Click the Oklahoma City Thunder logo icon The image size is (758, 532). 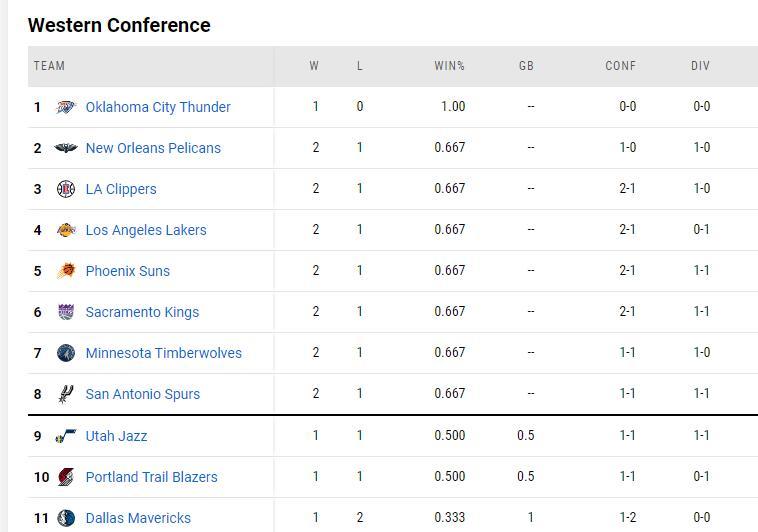[x=66, y=107]
